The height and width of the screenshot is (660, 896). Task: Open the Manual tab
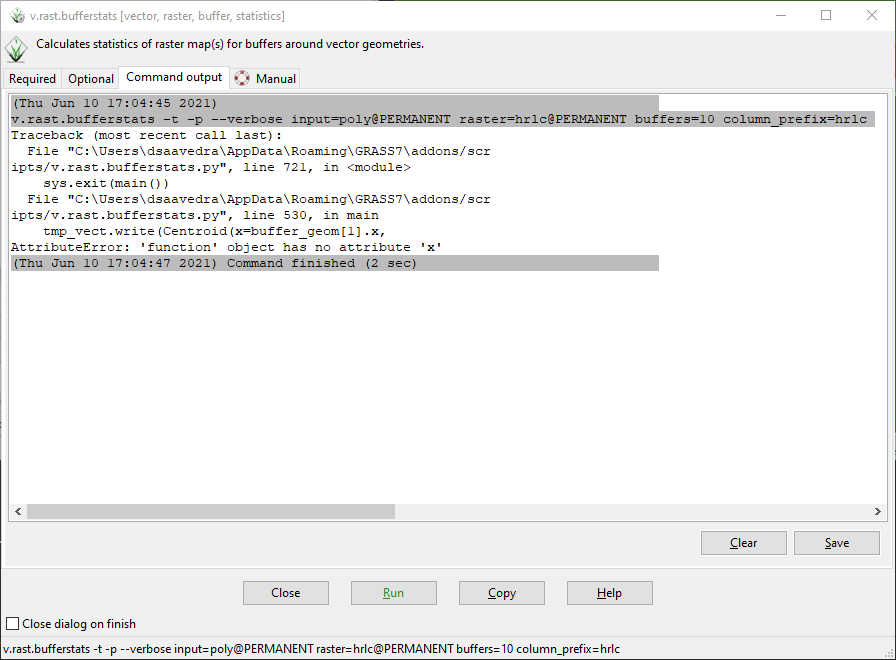pos(273,77)
